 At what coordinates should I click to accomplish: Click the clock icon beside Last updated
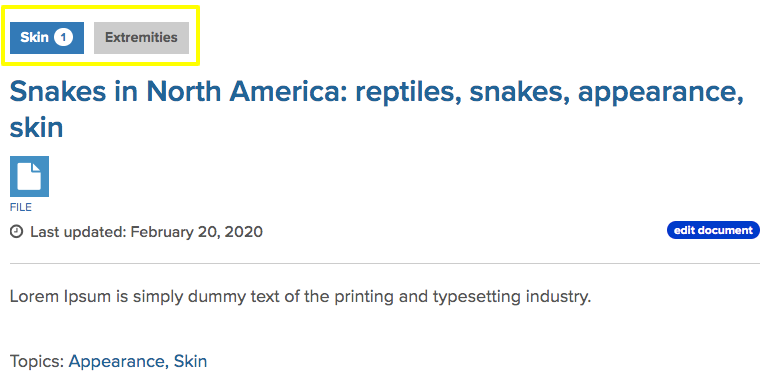tap(16, 232)
